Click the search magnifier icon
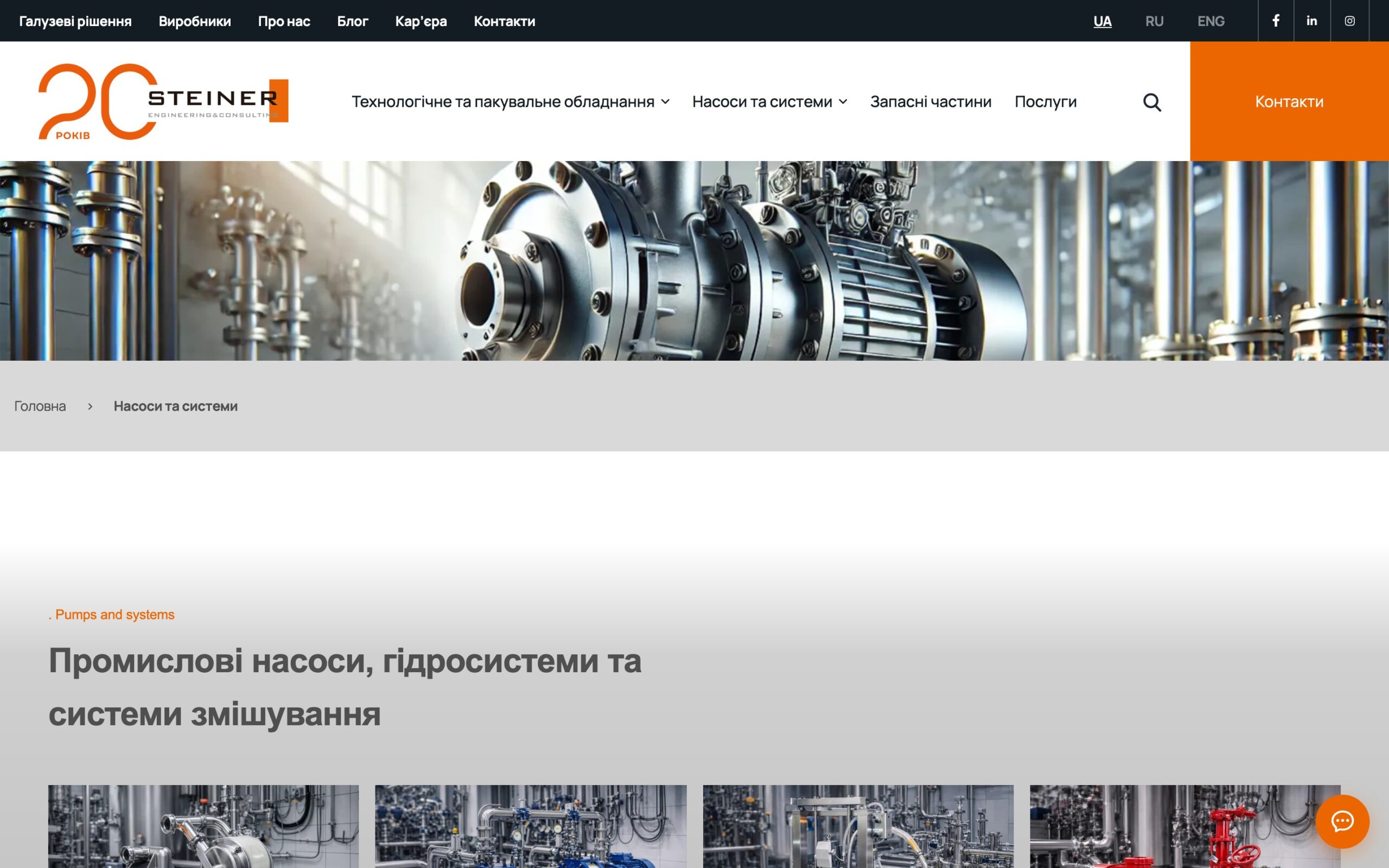 click(x=1151, y=102)
